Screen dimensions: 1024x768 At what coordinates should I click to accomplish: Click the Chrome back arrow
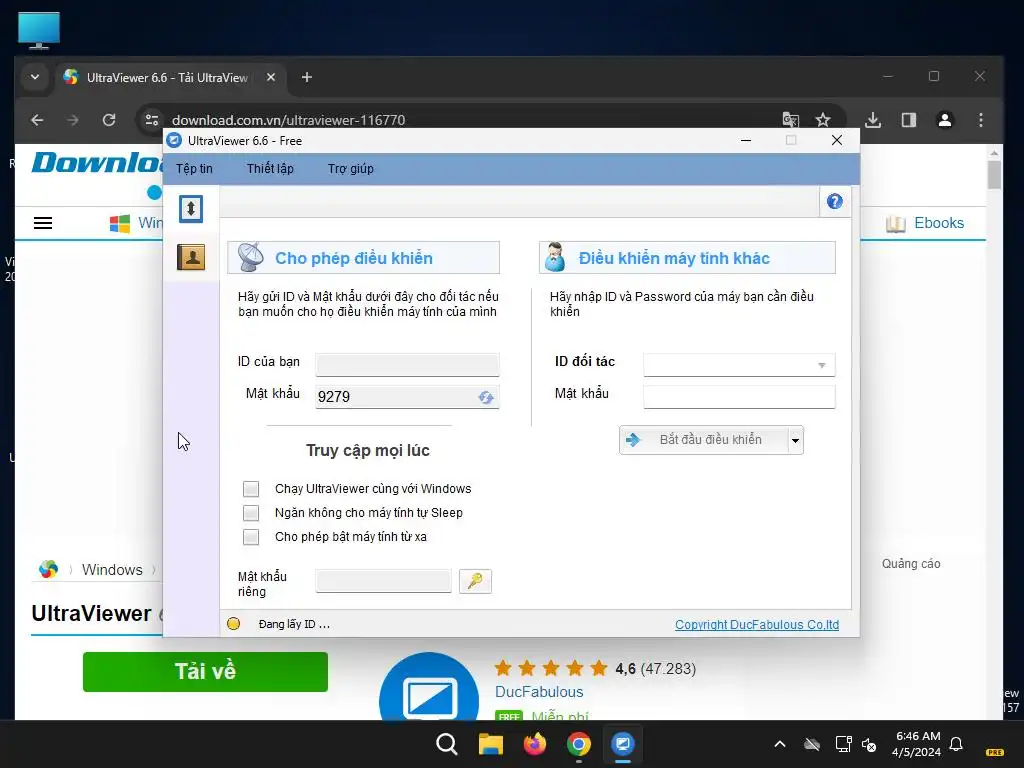coord(37,120)
